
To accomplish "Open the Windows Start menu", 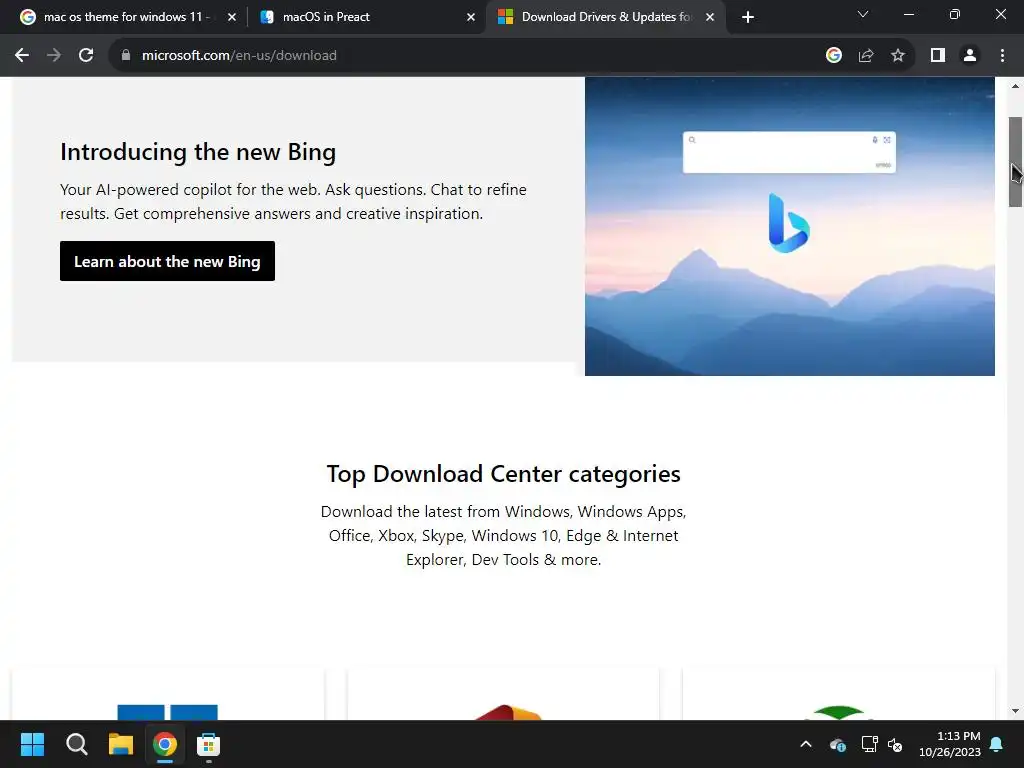I will (32, 744).
